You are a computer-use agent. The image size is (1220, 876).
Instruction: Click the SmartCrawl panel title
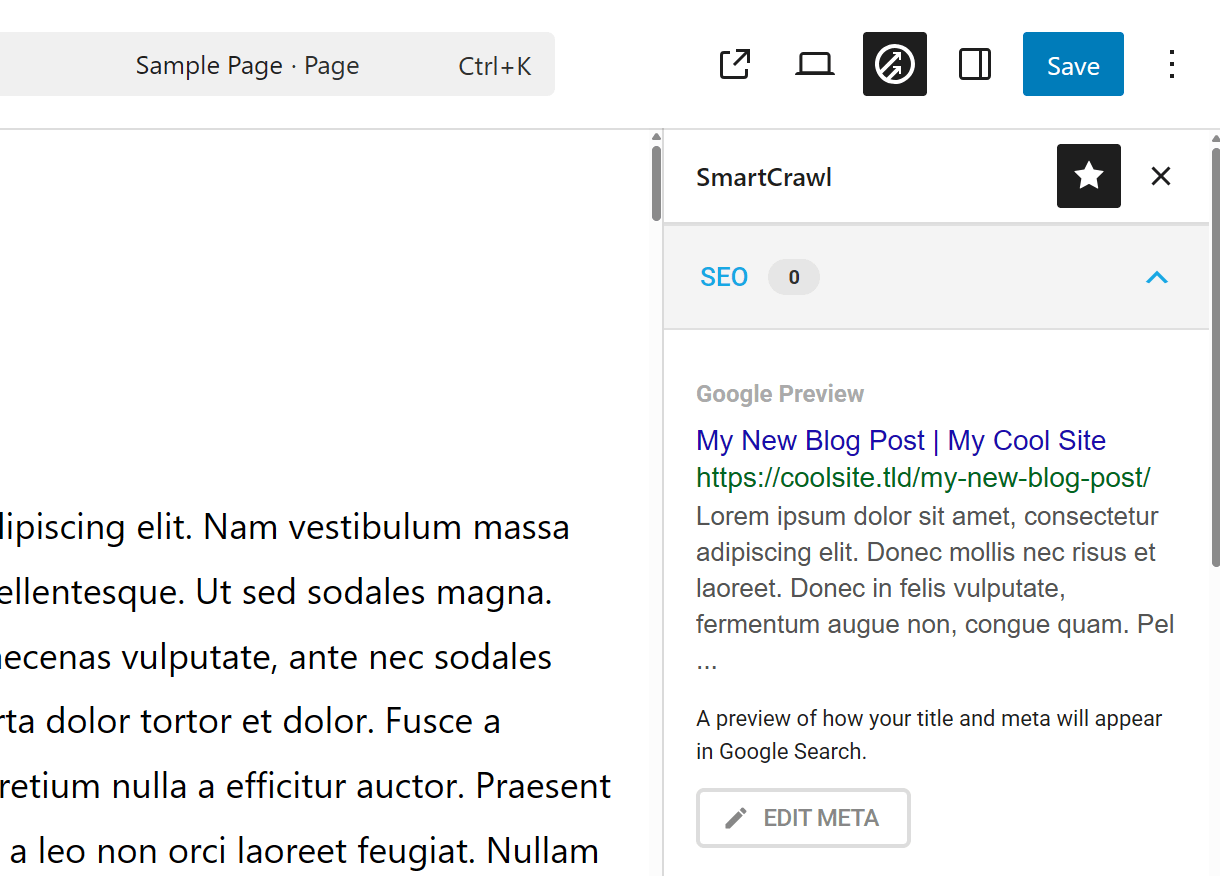(x=764, y=177)
